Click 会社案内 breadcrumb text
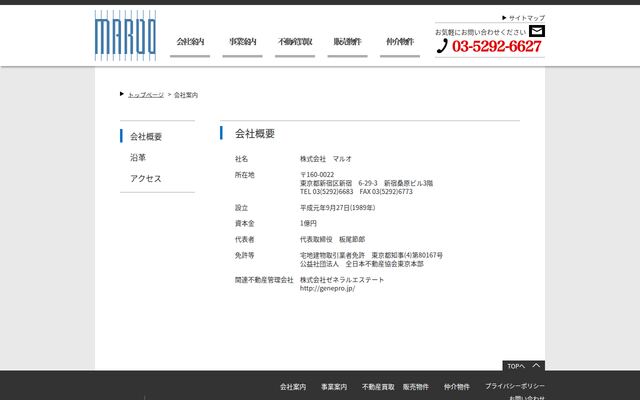 [186, 95]
